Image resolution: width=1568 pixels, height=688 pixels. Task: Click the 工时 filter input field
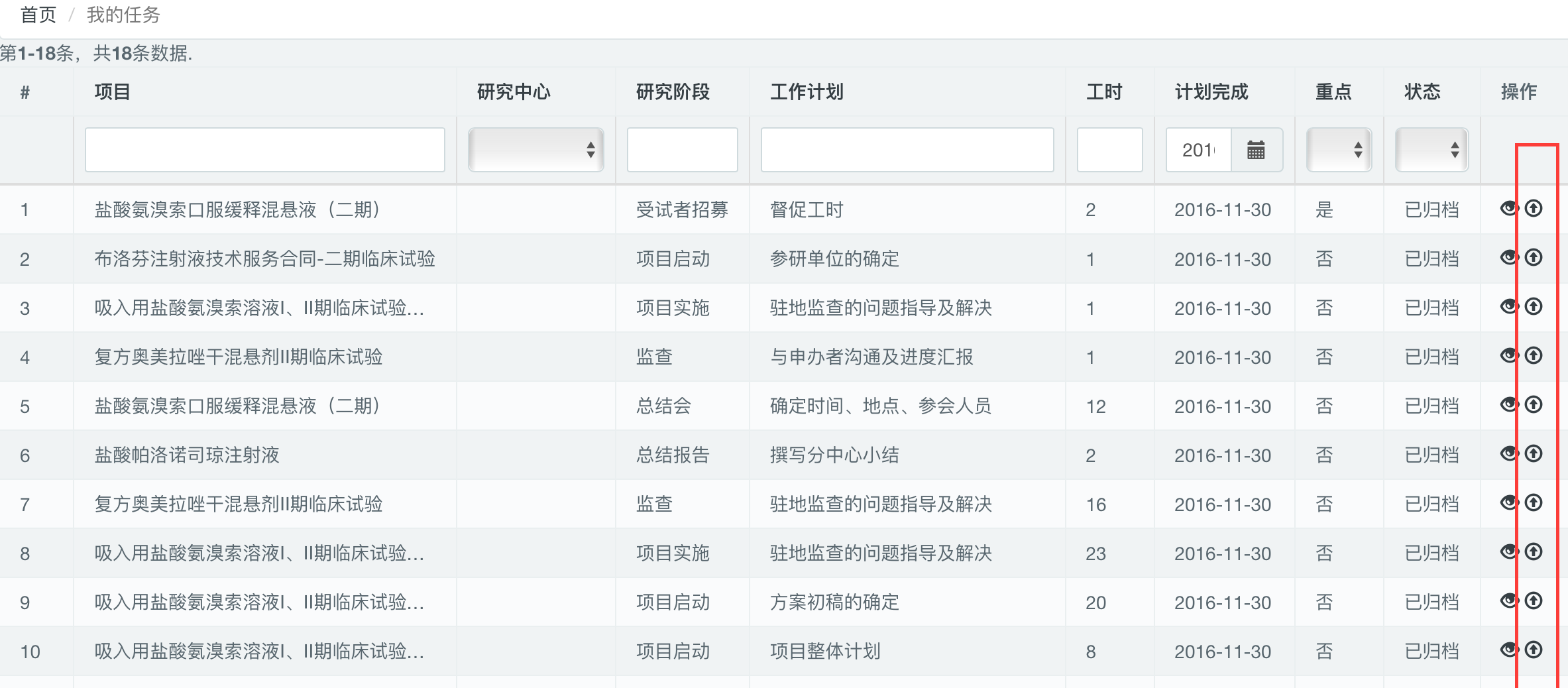(x=1110, y=150)
